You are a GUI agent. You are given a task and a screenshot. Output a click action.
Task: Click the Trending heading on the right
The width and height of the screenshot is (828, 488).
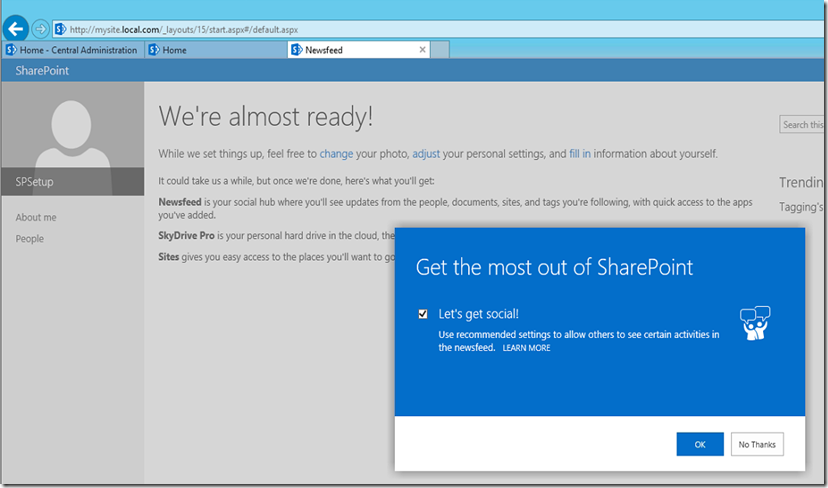click(801, 183)
